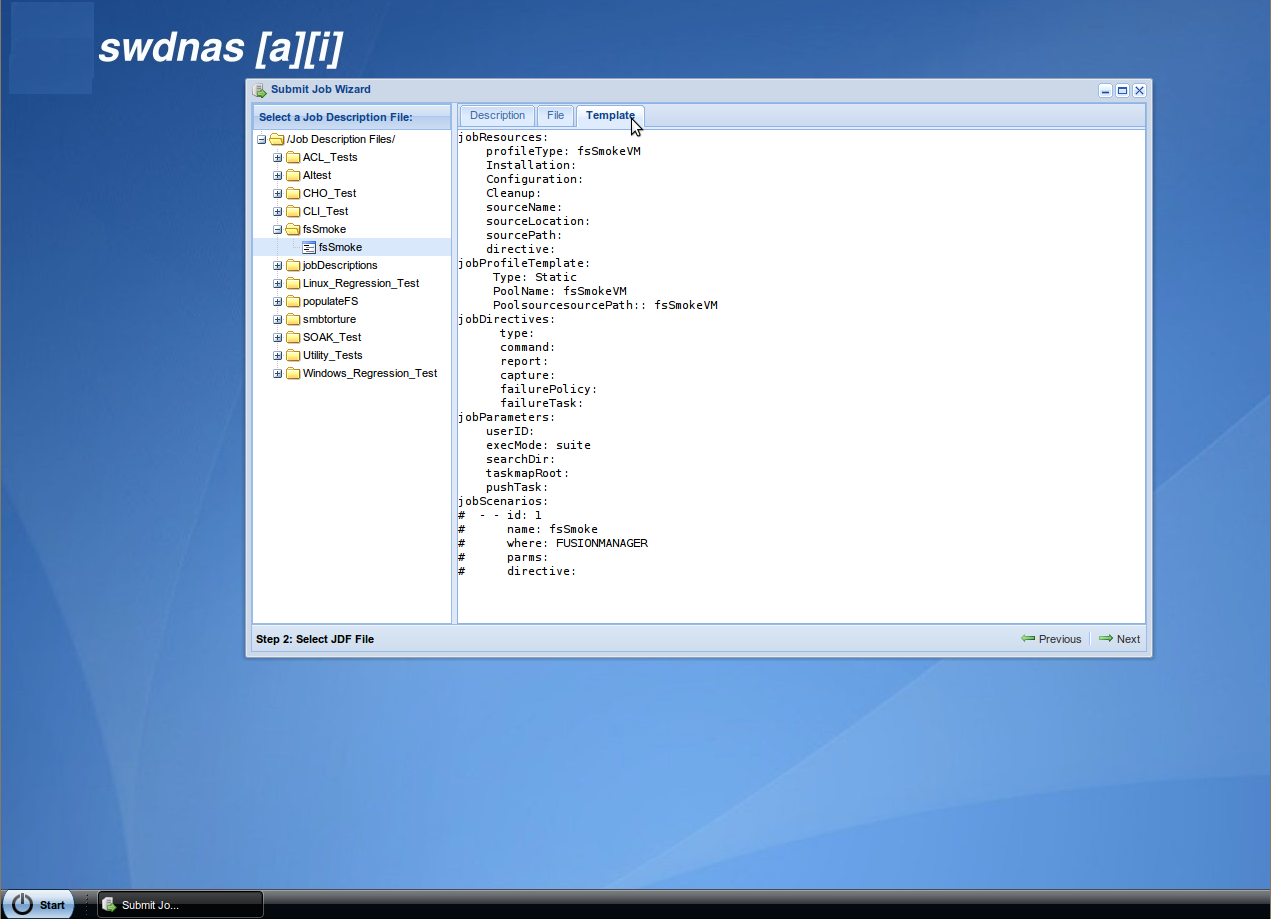Image resolution: width=1271 pixels, height=919 pixels.
Task: Collapse the root Job Description Files node
Action: point(262,139)
